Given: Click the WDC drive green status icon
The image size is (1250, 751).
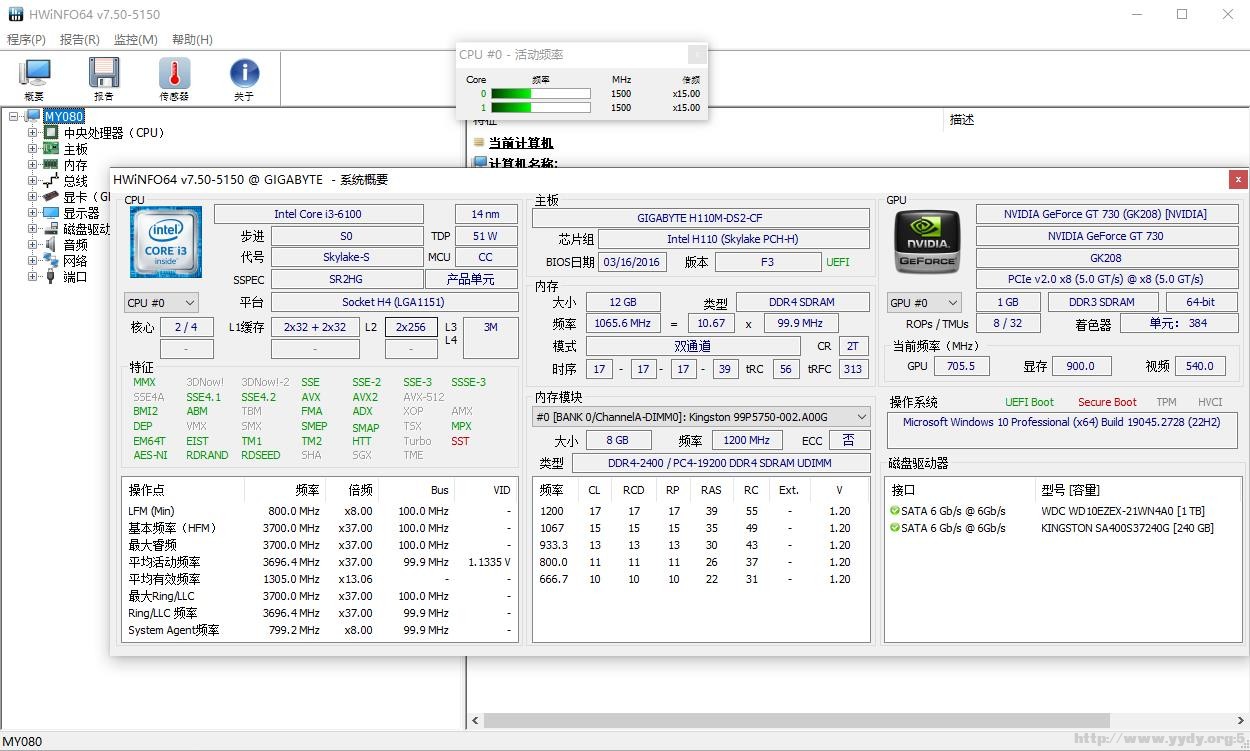Looking at the screenshot, I should point(894,511).
